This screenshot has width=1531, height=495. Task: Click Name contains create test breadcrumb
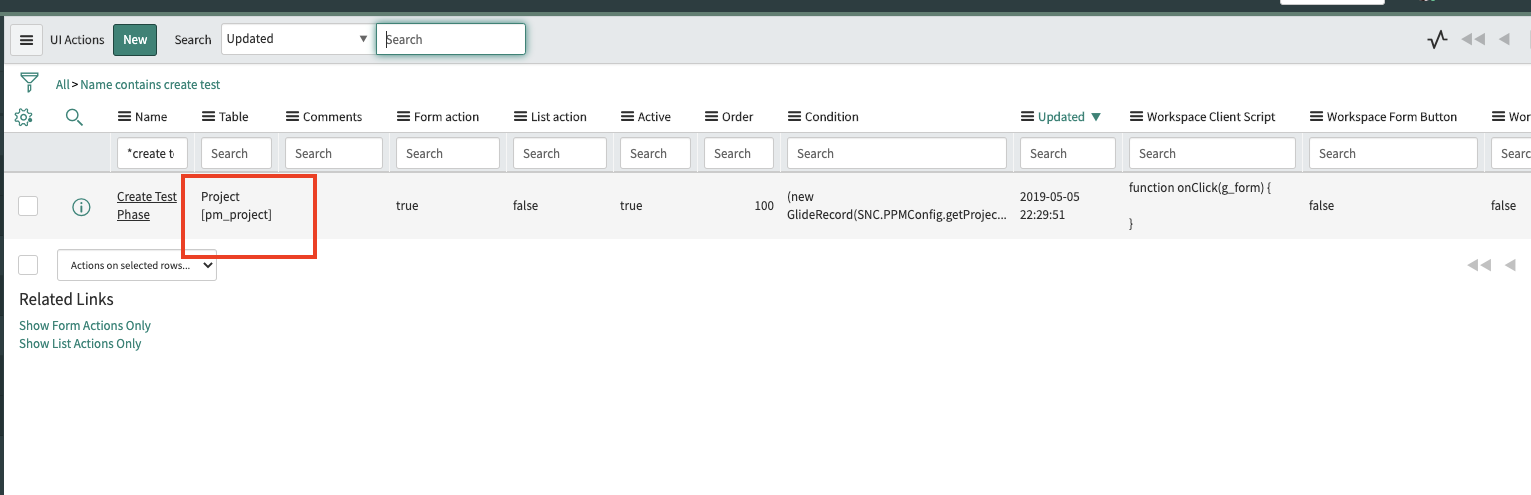click(150, 85)
